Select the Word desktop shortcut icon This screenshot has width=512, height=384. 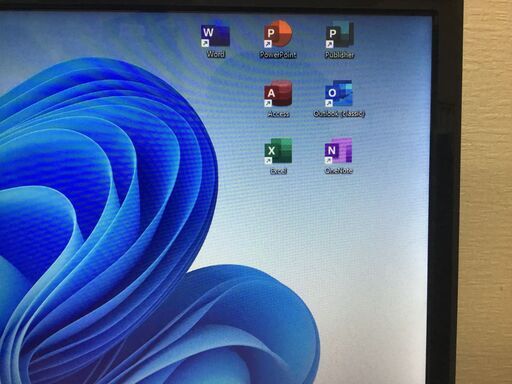coord(215,35)
